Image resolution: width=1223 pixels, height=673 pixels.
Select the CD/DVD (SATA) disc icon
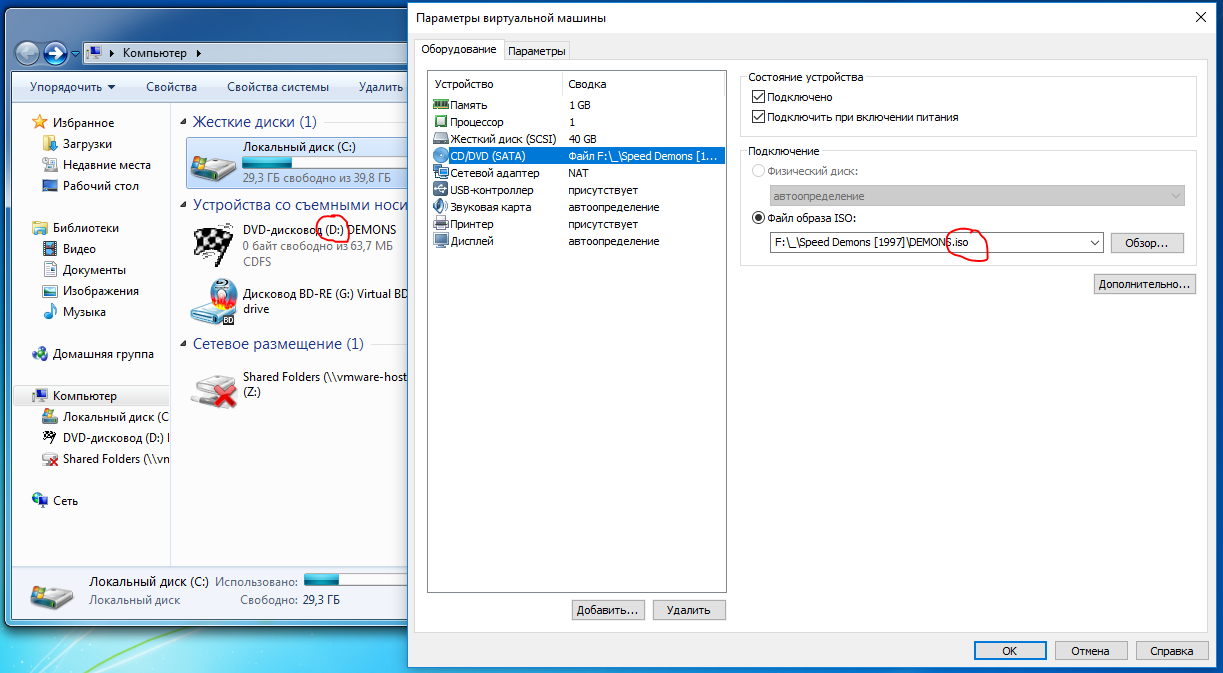click(441, 155)
